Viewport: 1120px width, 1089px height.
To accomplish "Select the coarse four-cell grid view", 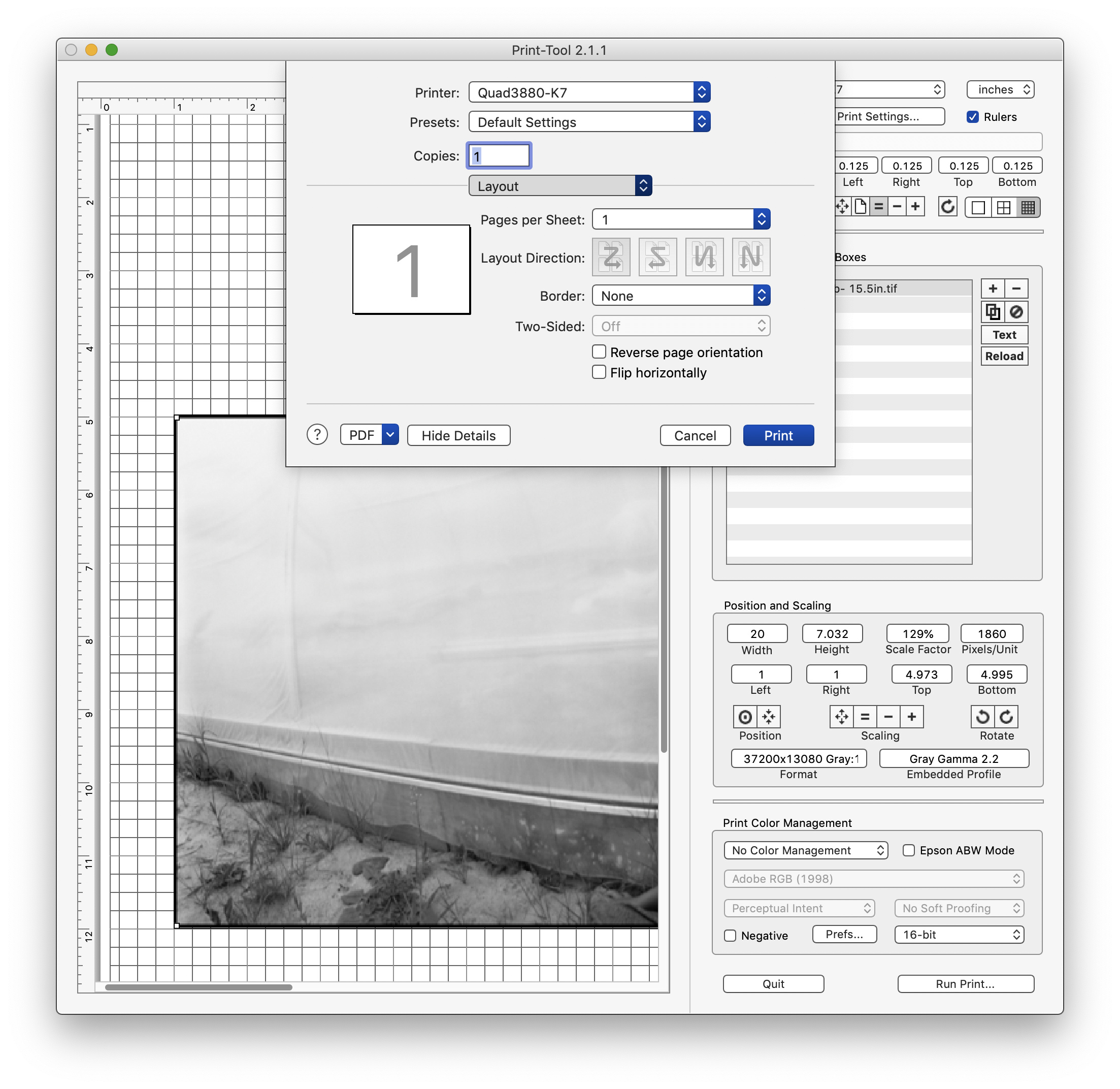I will (1003, 208).
